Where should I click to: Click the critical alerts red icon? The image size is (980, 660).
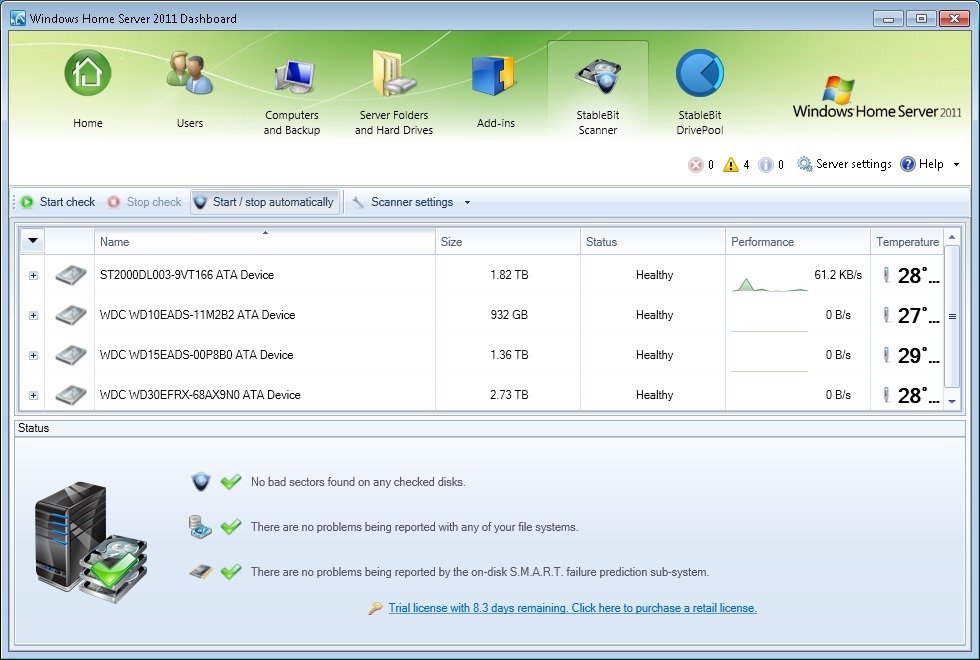[696, 164]
